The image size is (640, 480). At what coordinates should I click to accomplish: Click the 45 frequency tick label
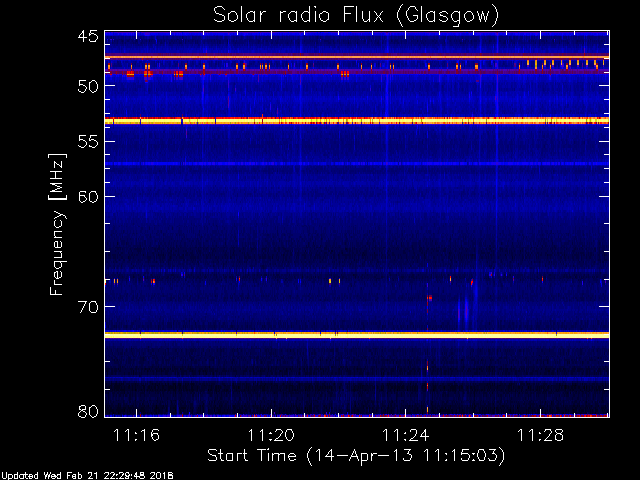88,37
